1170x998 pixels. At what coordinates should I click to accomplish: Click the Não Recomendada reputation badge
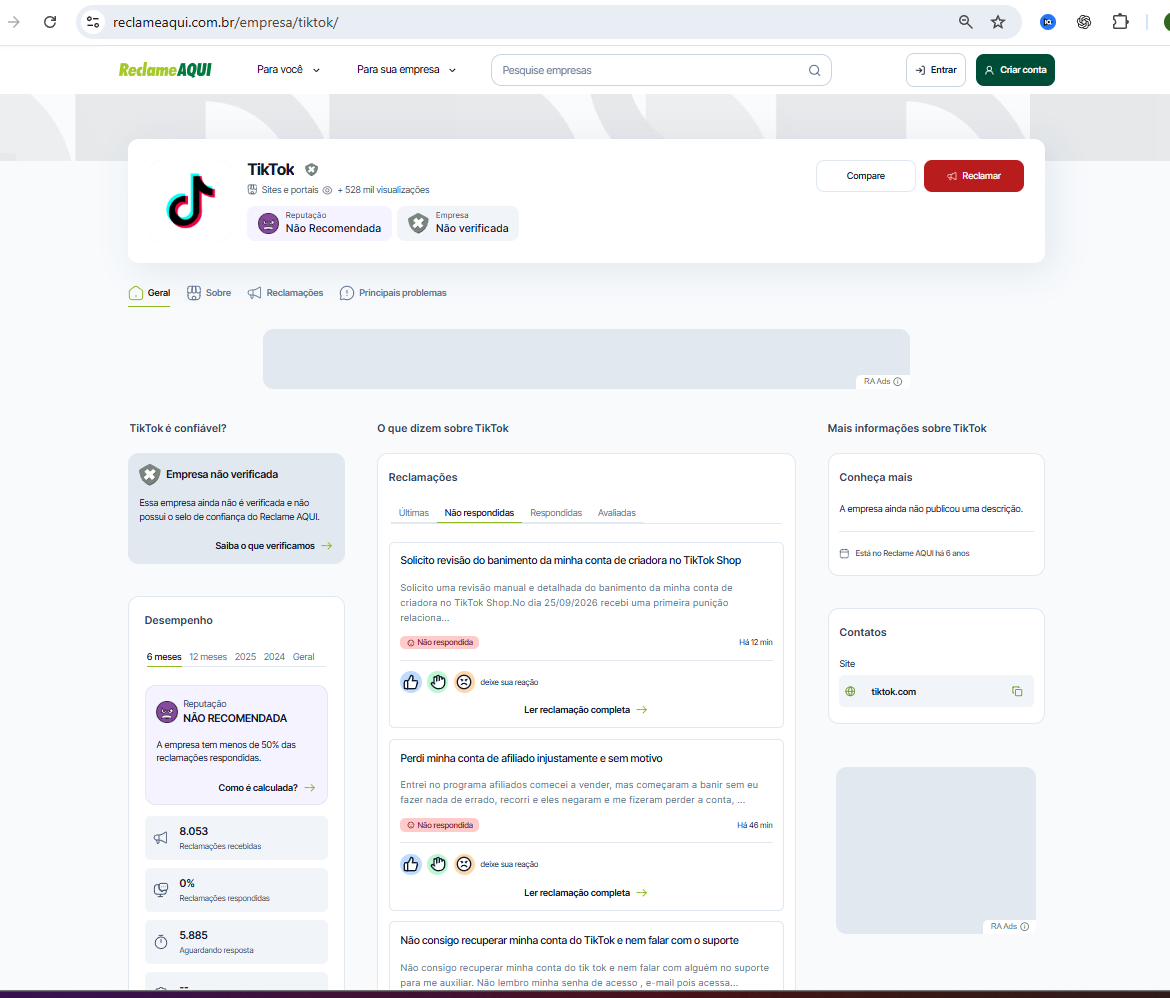(x=319, y=223)
